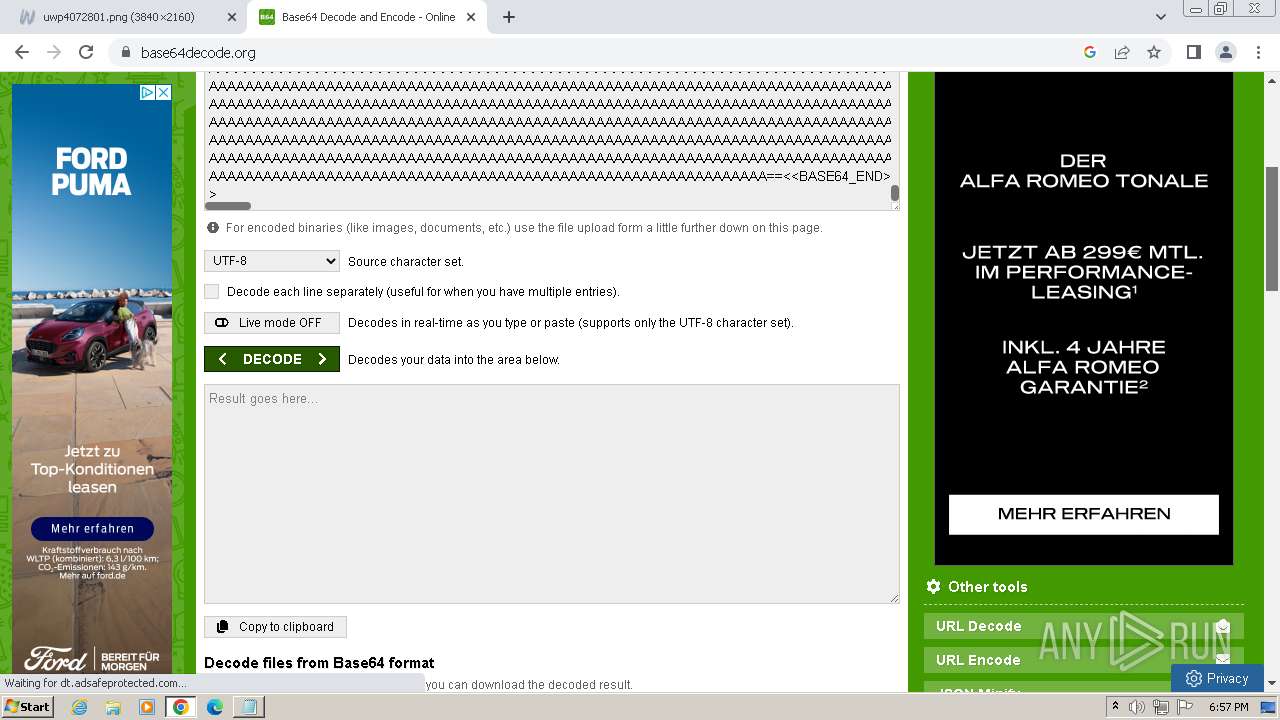Open media player taskbar icon
The image size is (1280, 720).
[x=147, y=707]
